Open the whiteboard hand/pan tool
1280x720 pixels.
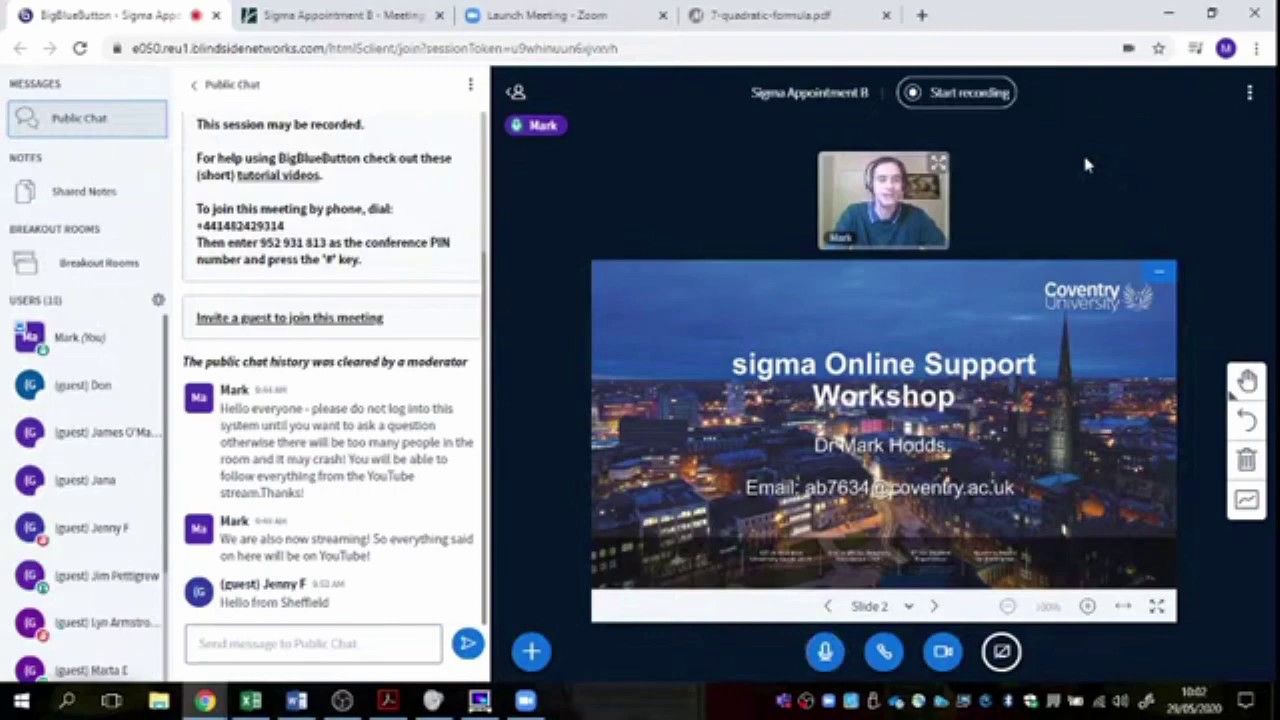pos(1247,381)
